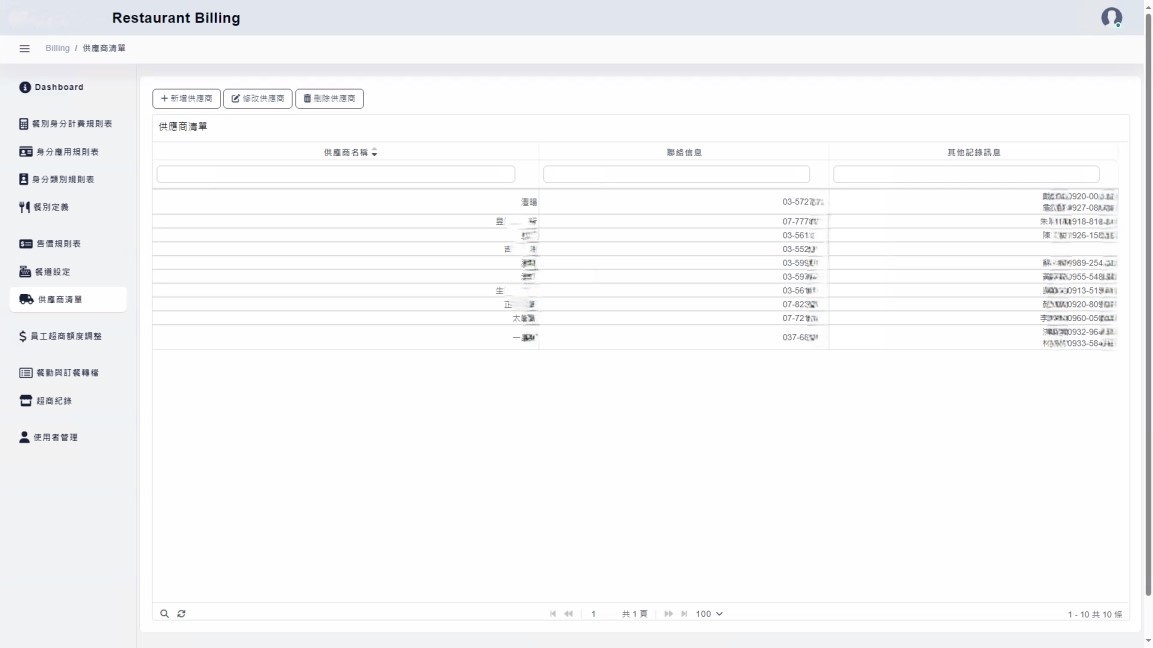The width and height of the screenshot is (1153, 648).
Task: Click the search icon in table footer
Action: pyautogui.click(x=165, y=613)
